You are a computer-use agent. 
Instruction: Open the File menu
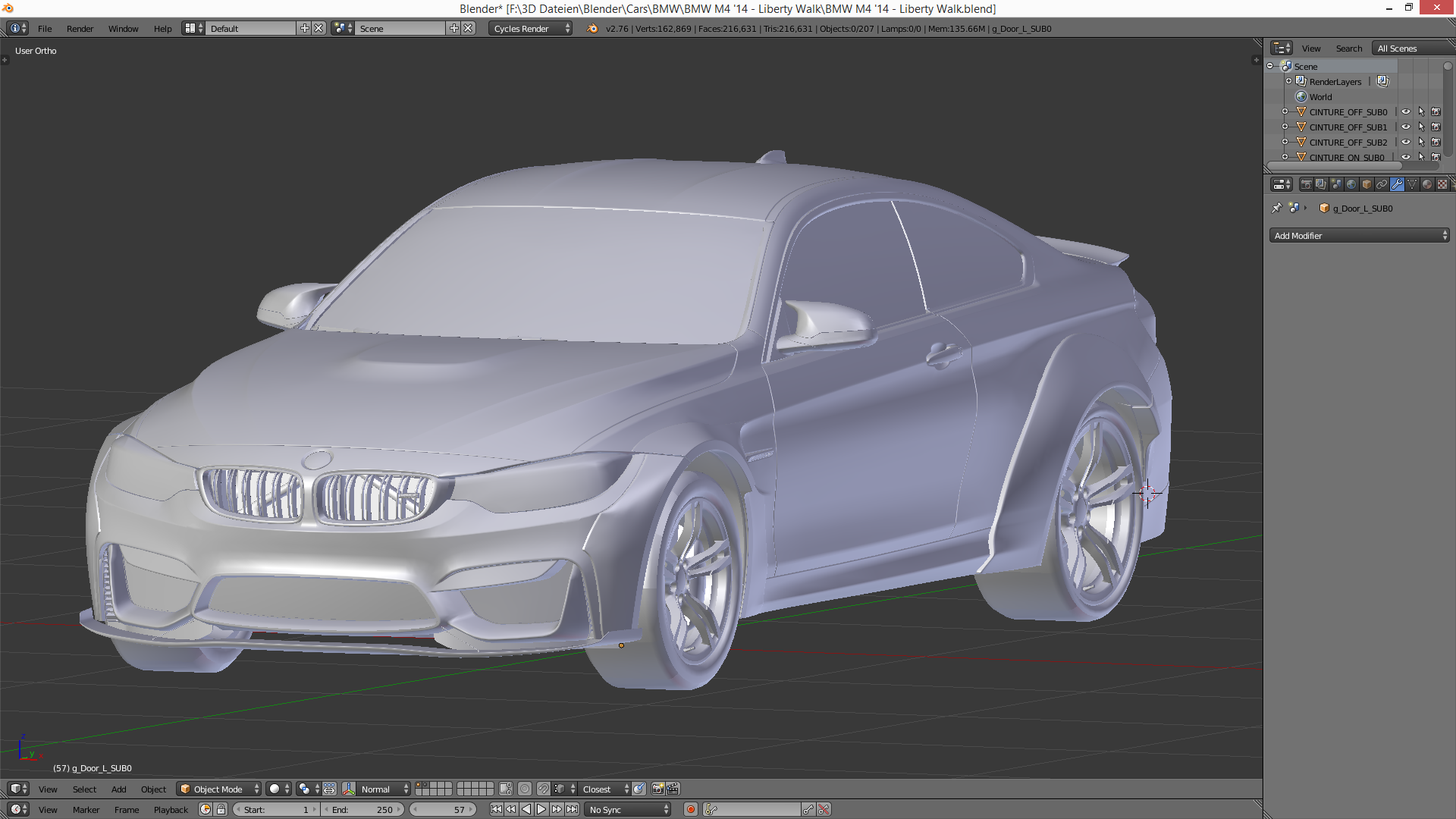[x=45, y=28]
